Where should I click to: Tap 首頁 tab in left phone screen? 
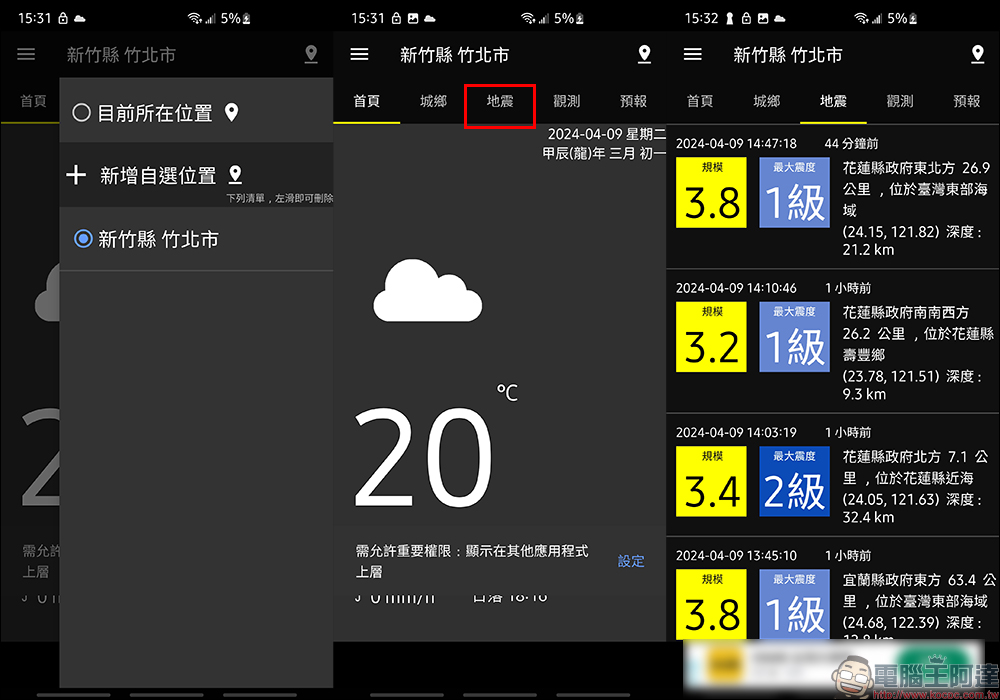pos(33,101)
